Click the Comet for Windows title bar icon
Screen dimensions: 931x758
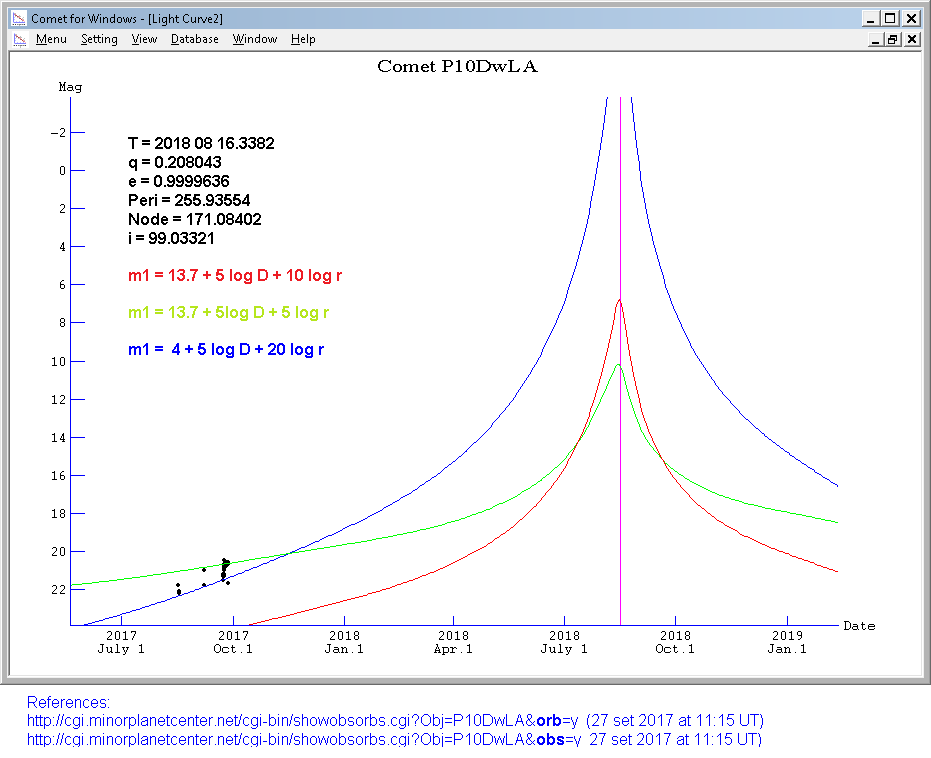tap(17, 18)
